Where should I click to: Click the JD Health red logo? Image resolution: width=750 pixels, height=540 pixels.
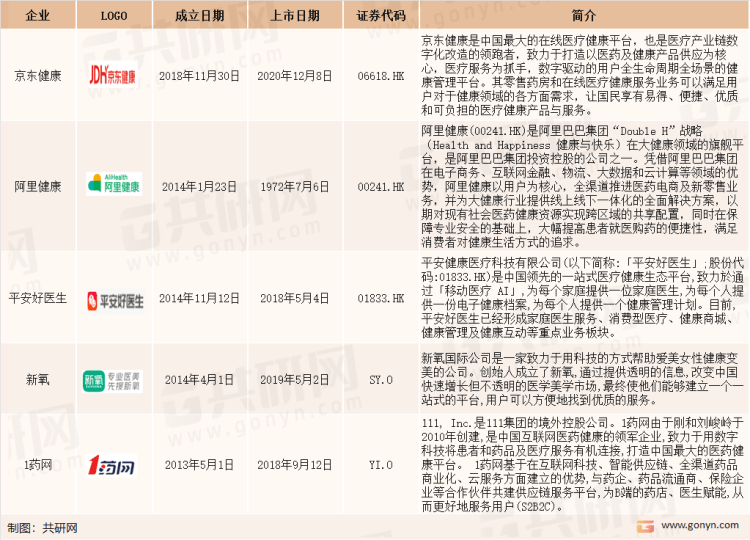113,75
